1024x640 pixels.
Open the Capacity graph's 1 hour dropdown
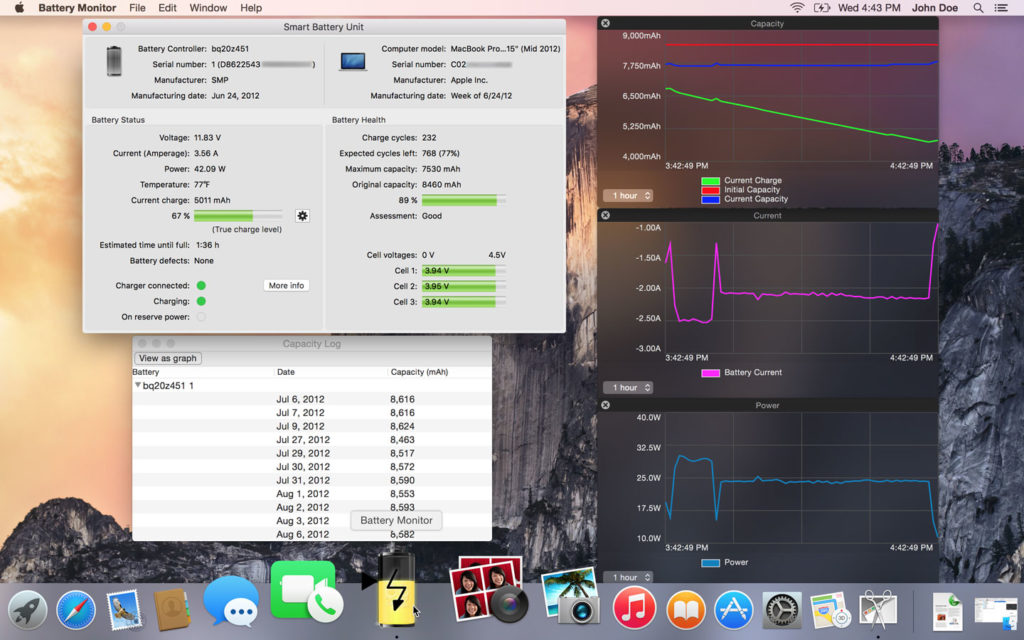point(628,196)
